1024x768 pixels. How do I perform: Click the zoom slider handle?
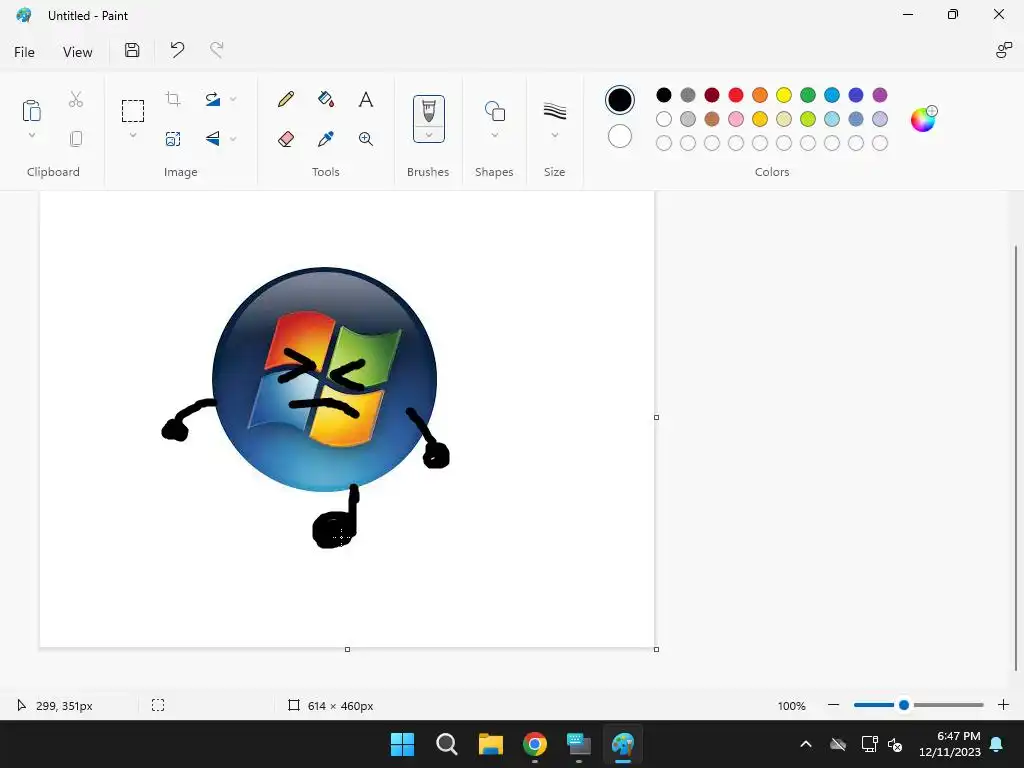pyautogui.click(x=904, y=705)
